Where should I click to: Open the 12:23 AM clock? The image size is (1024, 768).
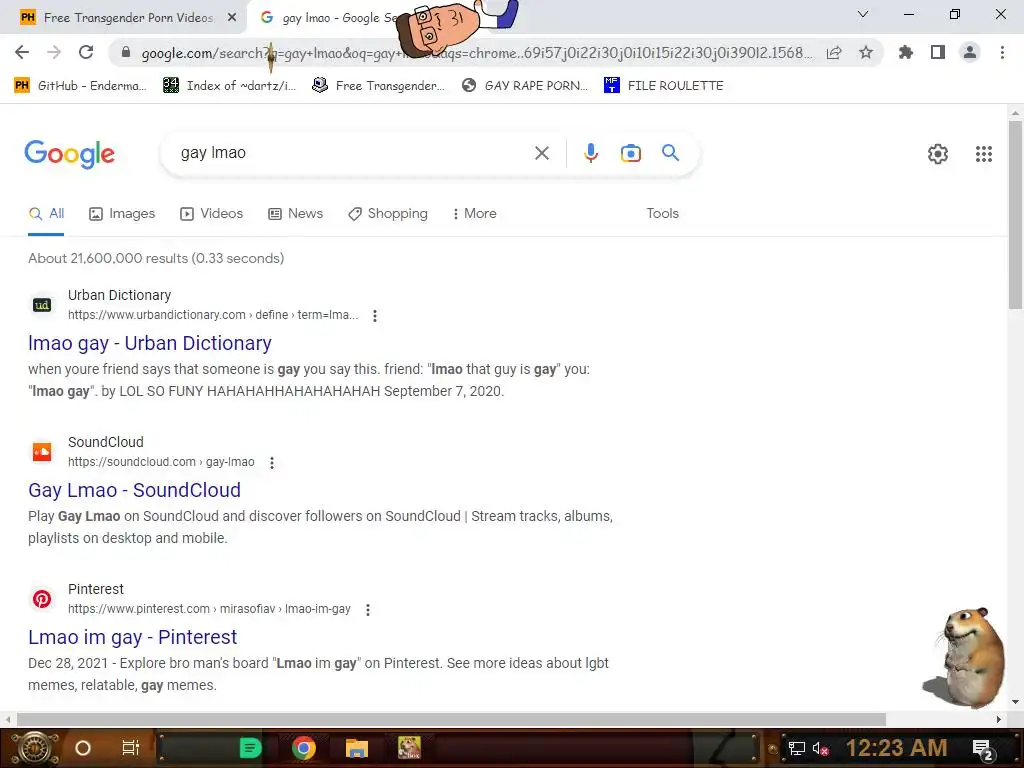click(897, 748)
